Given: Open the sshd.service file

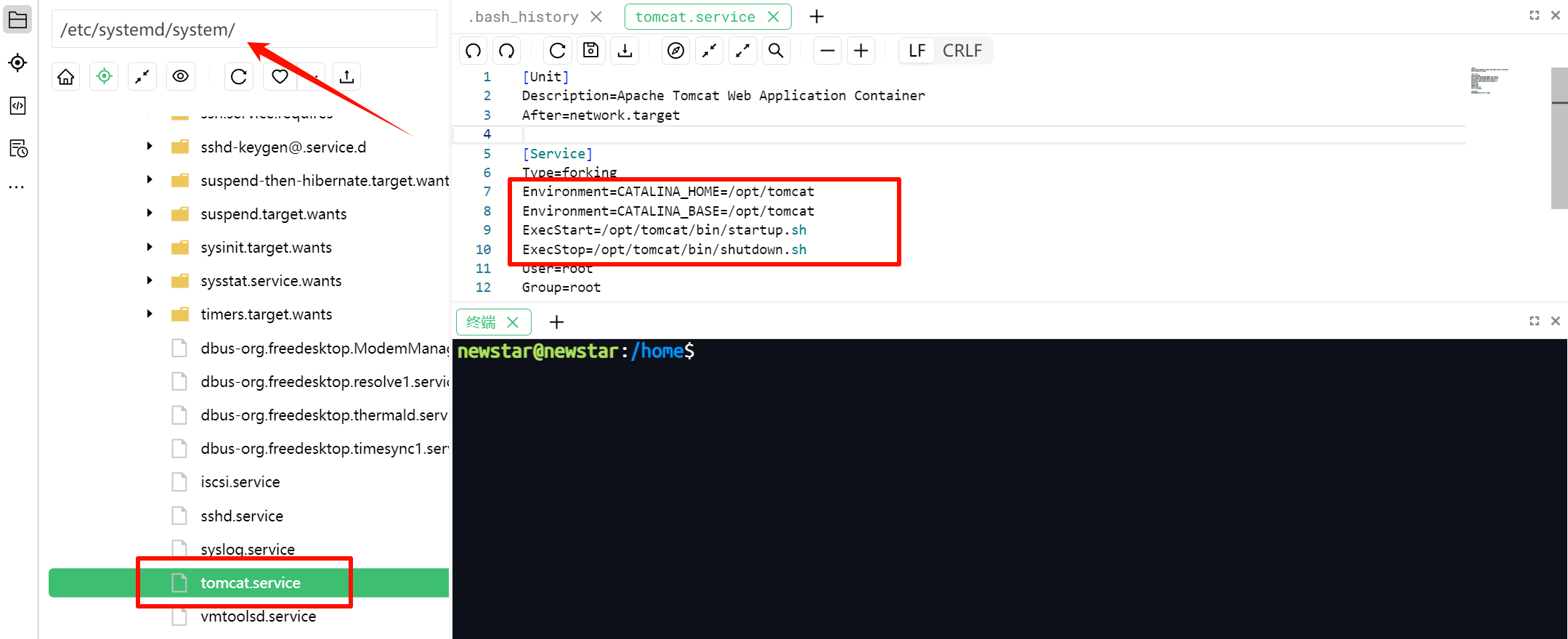Looking at the screenshot, I should pyautogui.click(x=242, y=516).
